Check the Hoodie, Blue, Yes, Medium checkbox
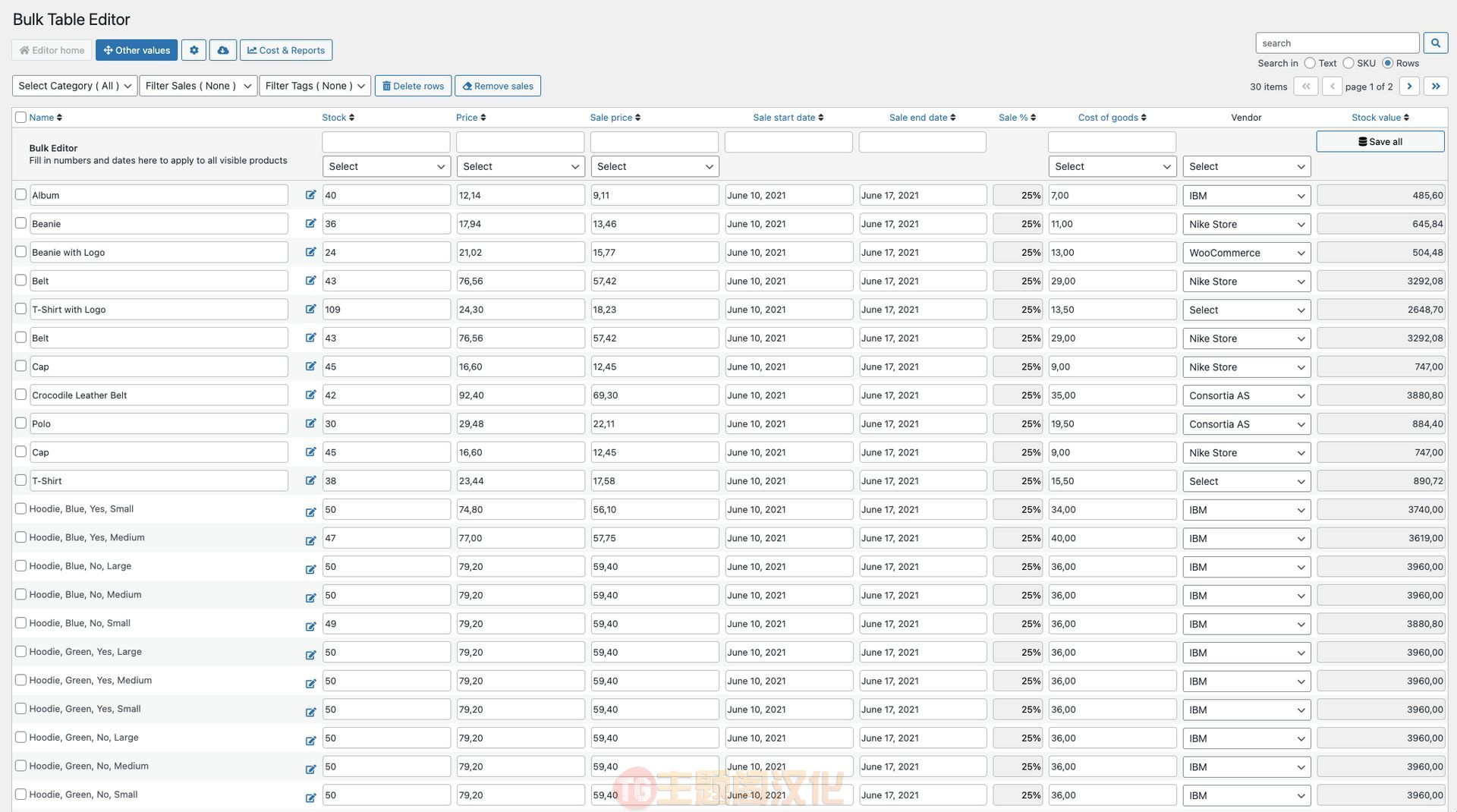This screenshot has height=812, width=1457. [20, 537]
